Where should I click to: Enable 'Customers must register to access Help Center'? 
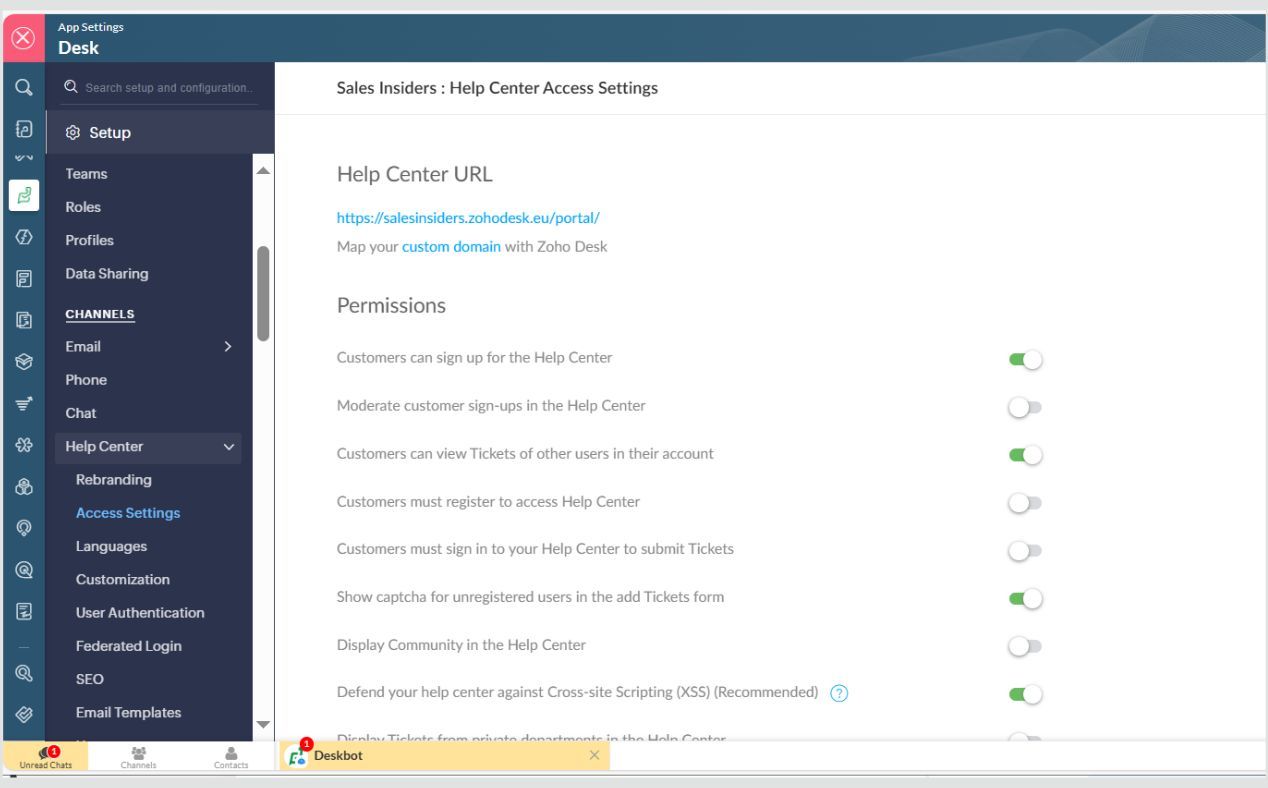(1026, 503)
